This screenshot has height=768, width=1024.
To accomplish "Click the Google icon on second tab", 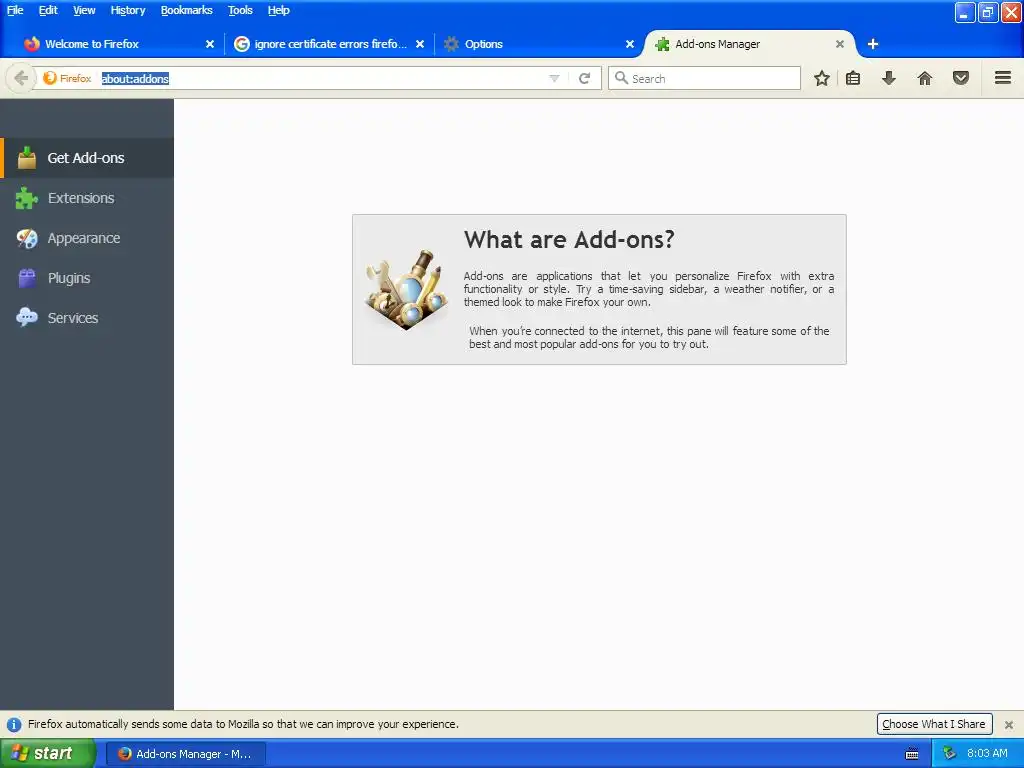I will [242, 44].
